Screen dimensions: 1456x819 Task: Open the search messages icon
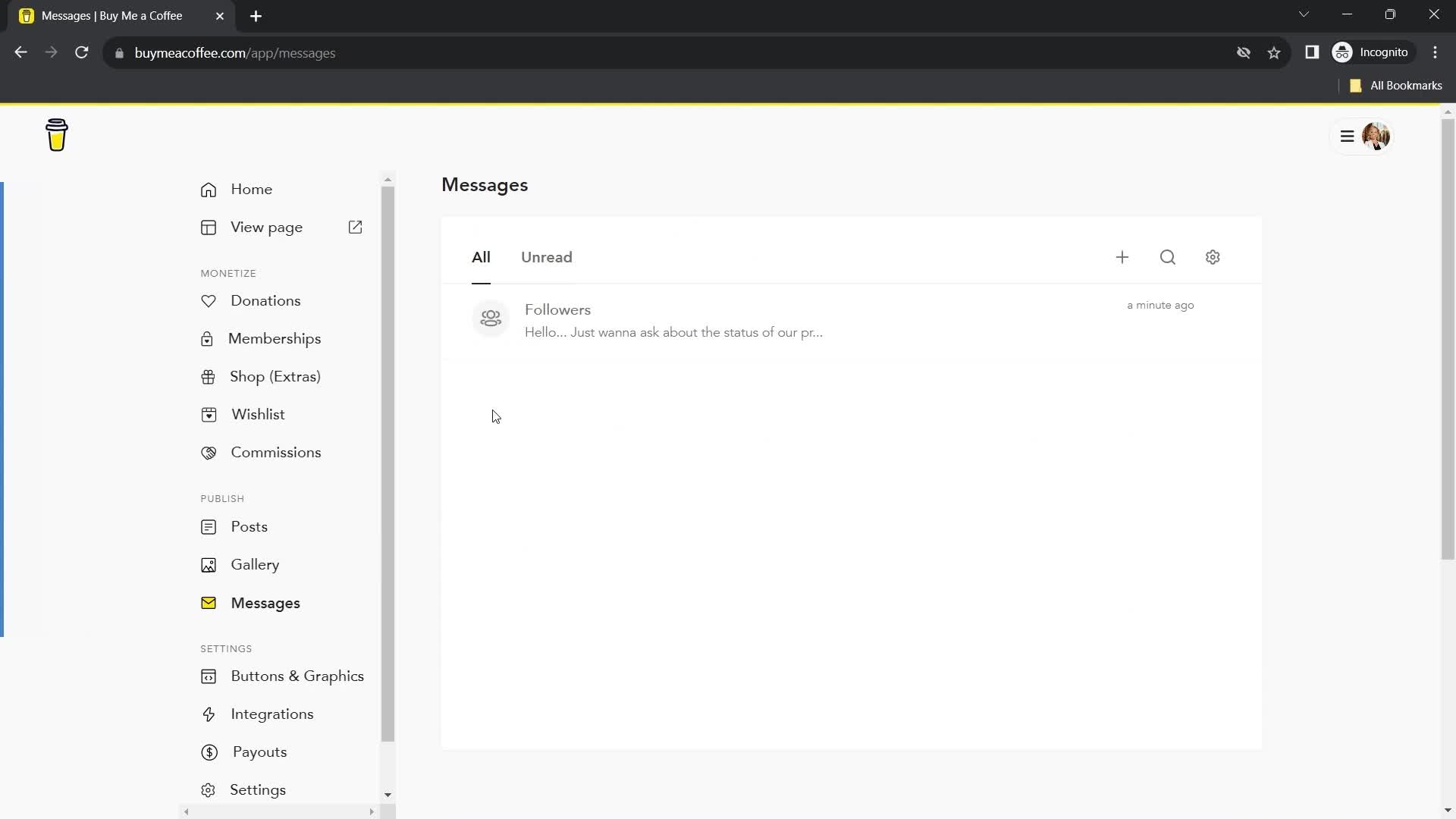click(1168, 257)
